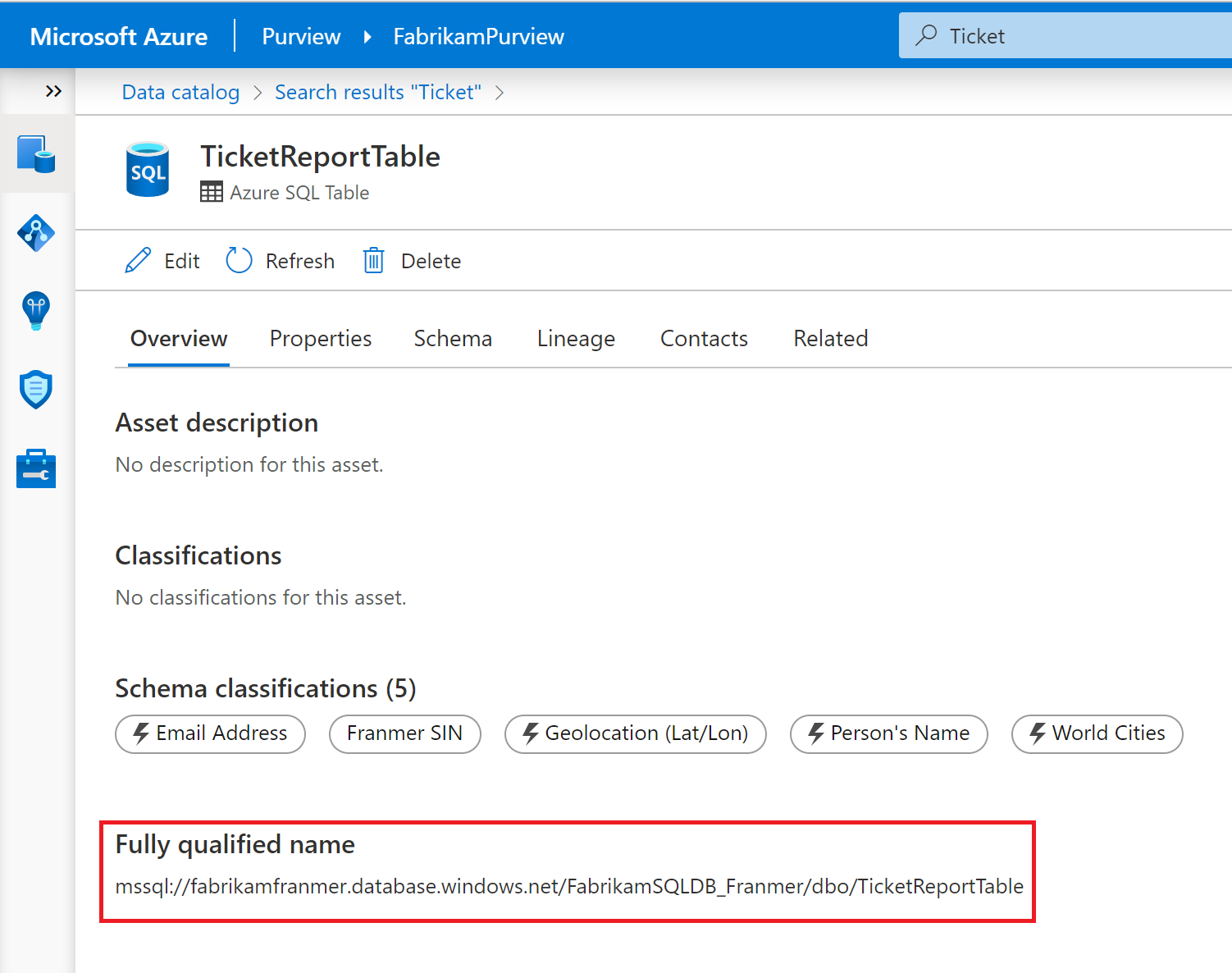Select the Franmer SIN classification tag
1232x973 pixels.
(404, 733)
